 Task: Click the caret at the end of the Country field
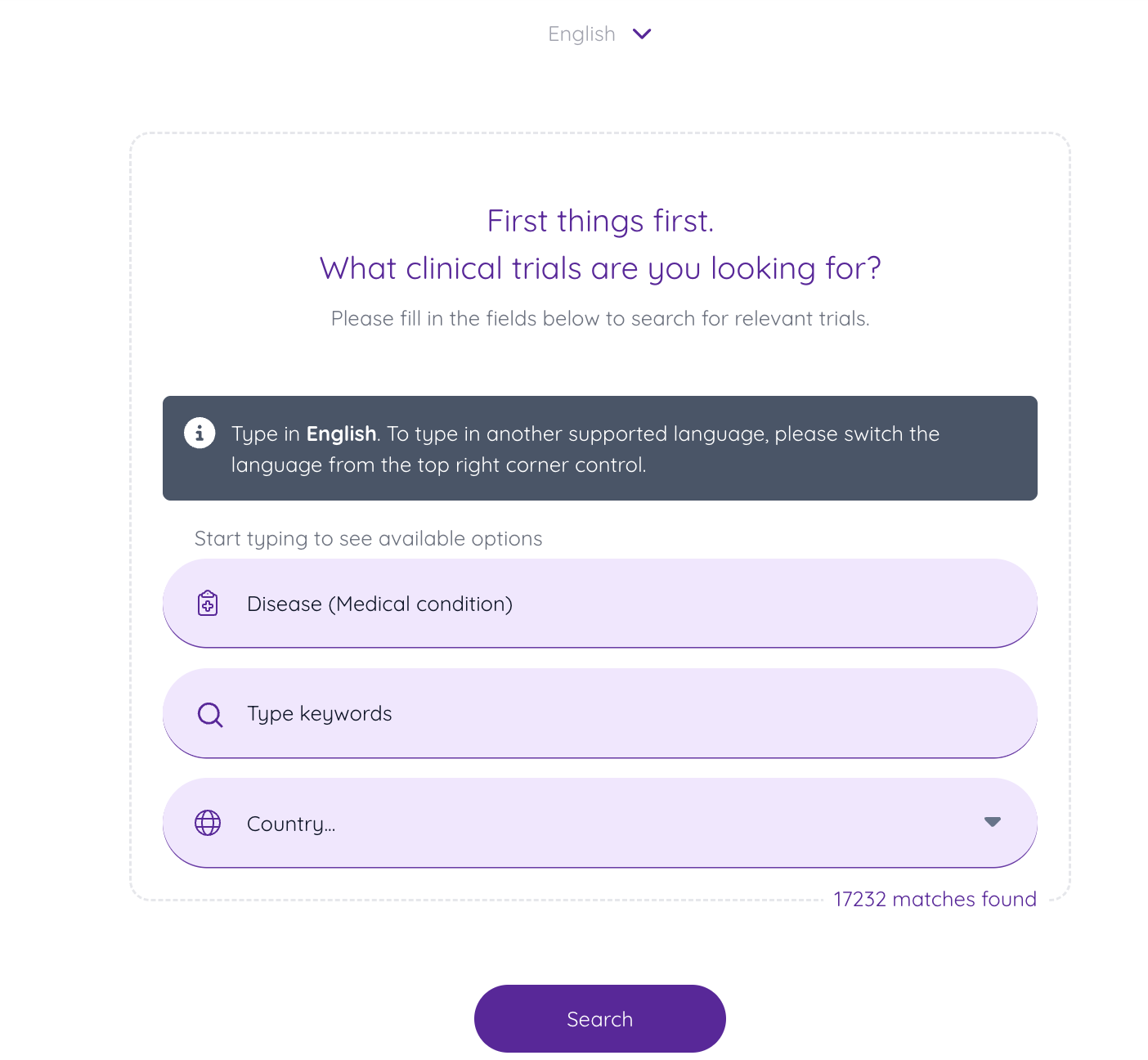[992, 822]
